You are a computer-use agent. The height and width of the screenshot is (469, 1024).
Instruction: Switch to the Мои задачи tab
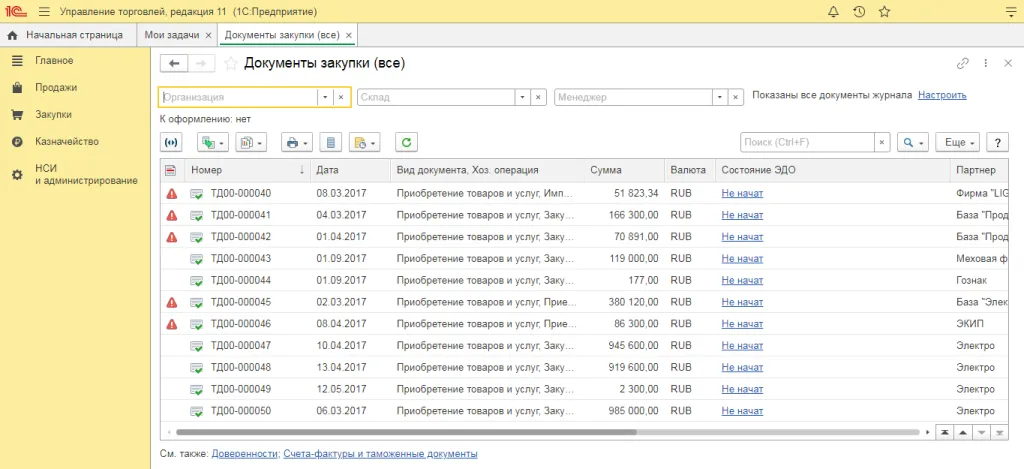[x=171, y=35]
